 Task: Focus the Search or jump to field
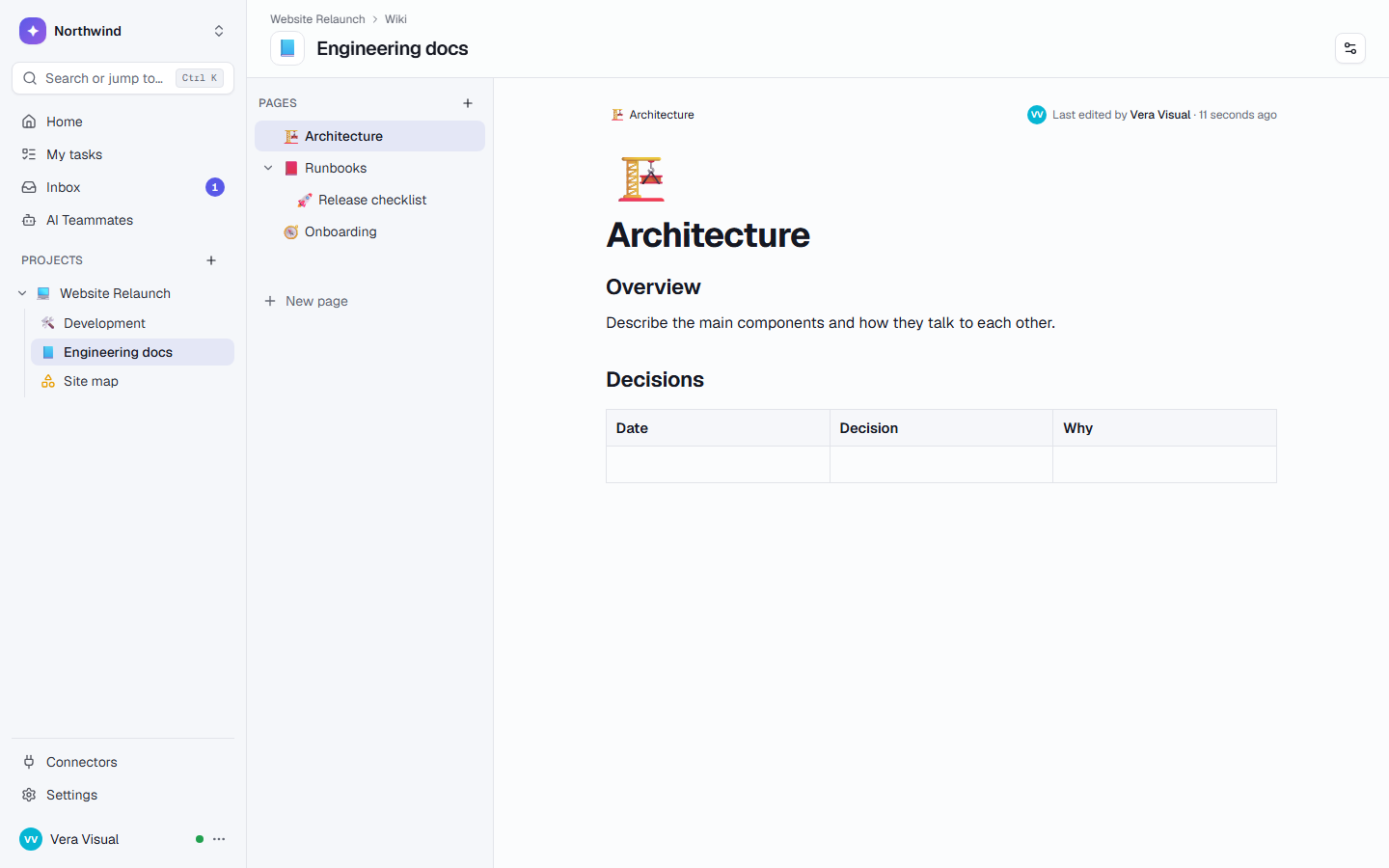[x=123, y=78]
